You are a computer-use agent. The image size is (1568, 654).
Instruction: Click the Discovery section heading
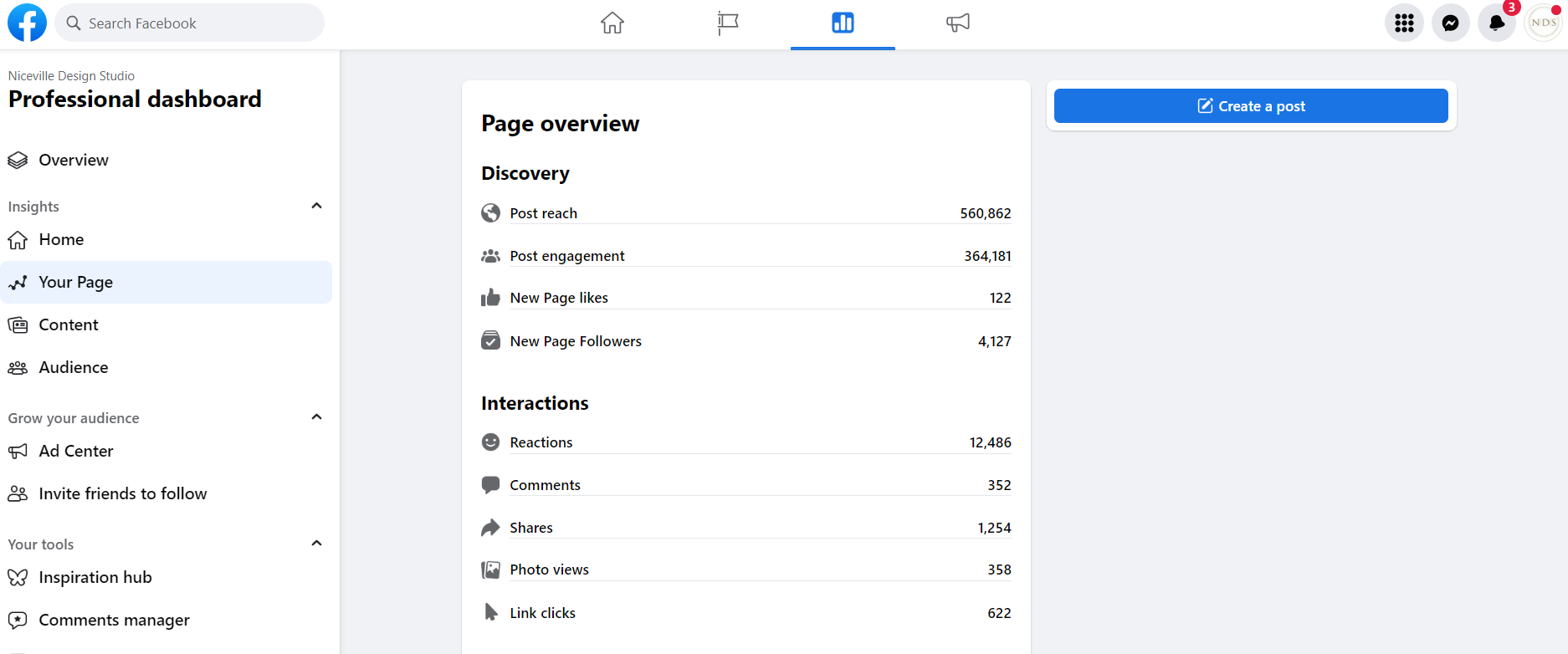[x=525, y=173]
